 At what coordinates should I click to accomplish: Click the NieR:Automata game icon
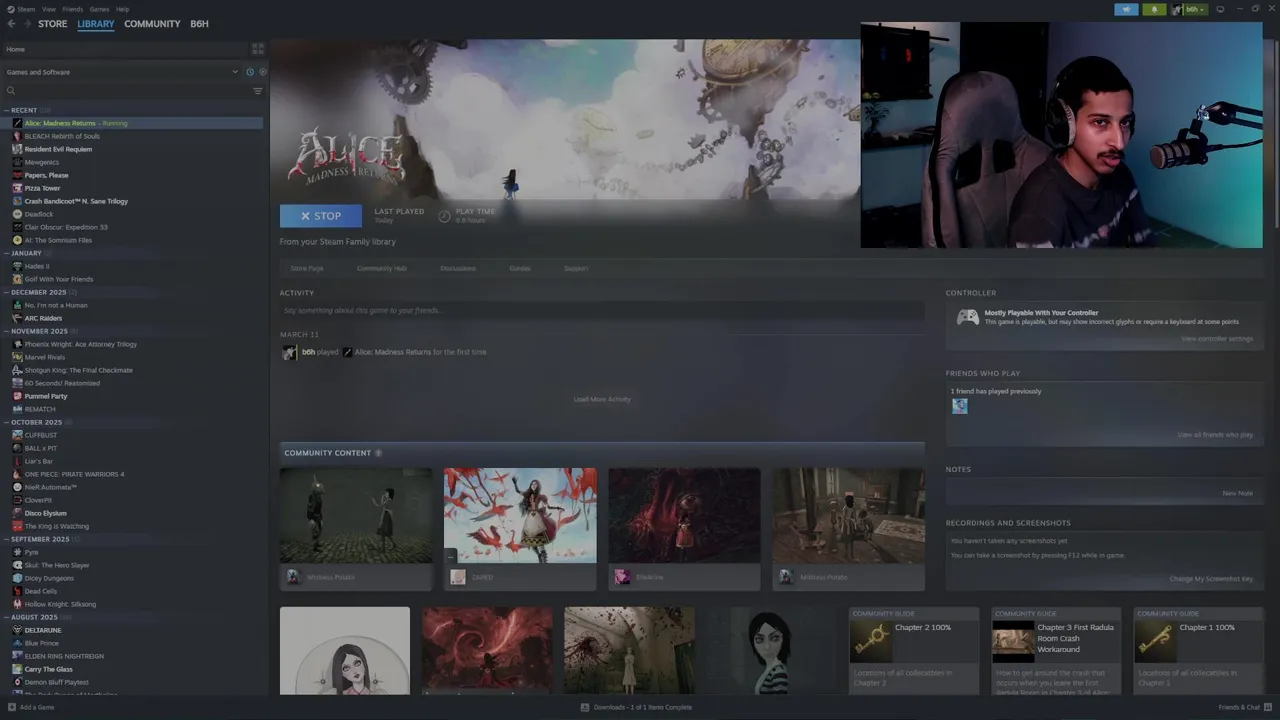tap(17, 487)
